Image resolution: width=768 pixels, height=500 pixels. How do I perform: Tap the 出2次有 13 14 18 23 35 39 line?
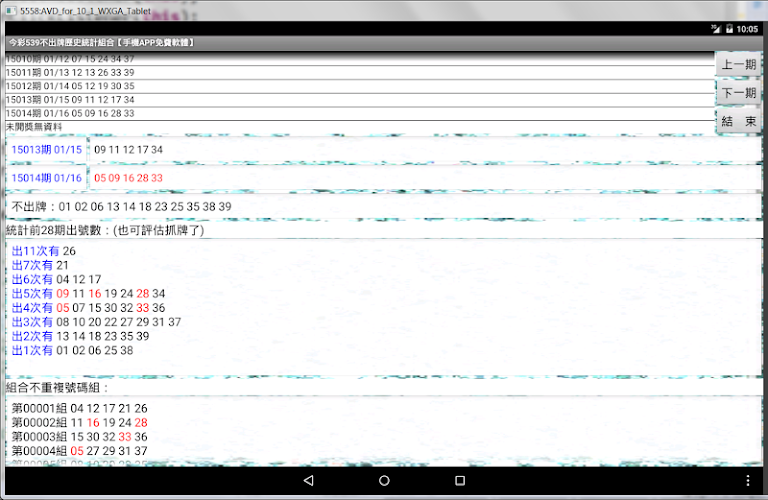pyautogui.click(x=80, y=336)
